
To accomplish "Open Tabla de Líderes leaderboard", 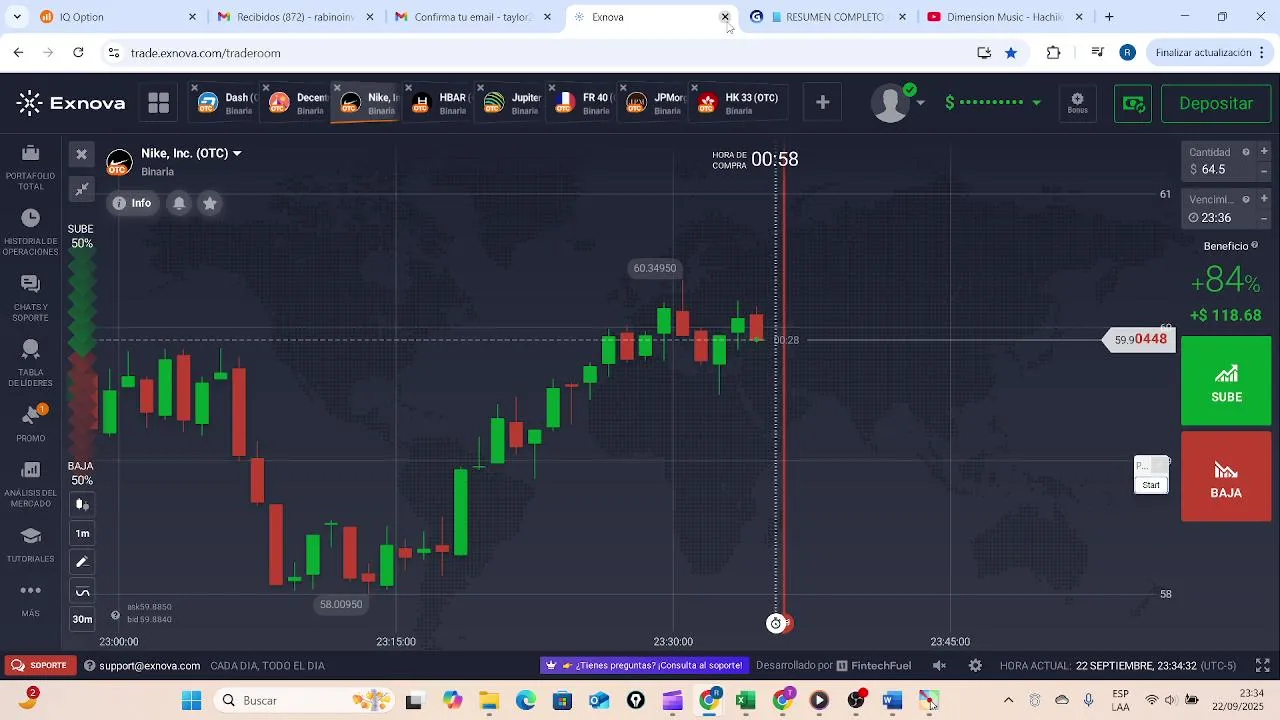I will click(31, 363).
